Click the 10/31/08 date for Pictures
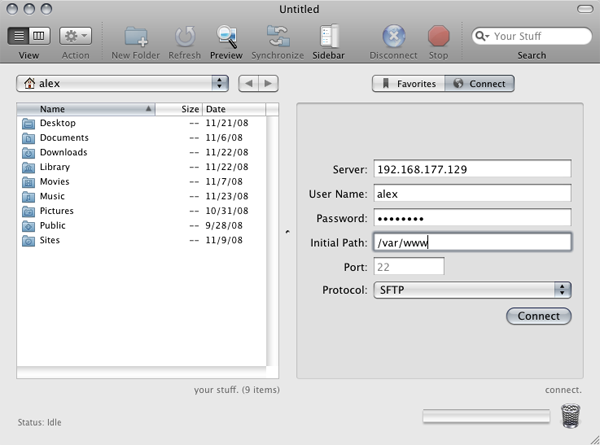This screenshot has height=445, width=600. coord(227,211)
